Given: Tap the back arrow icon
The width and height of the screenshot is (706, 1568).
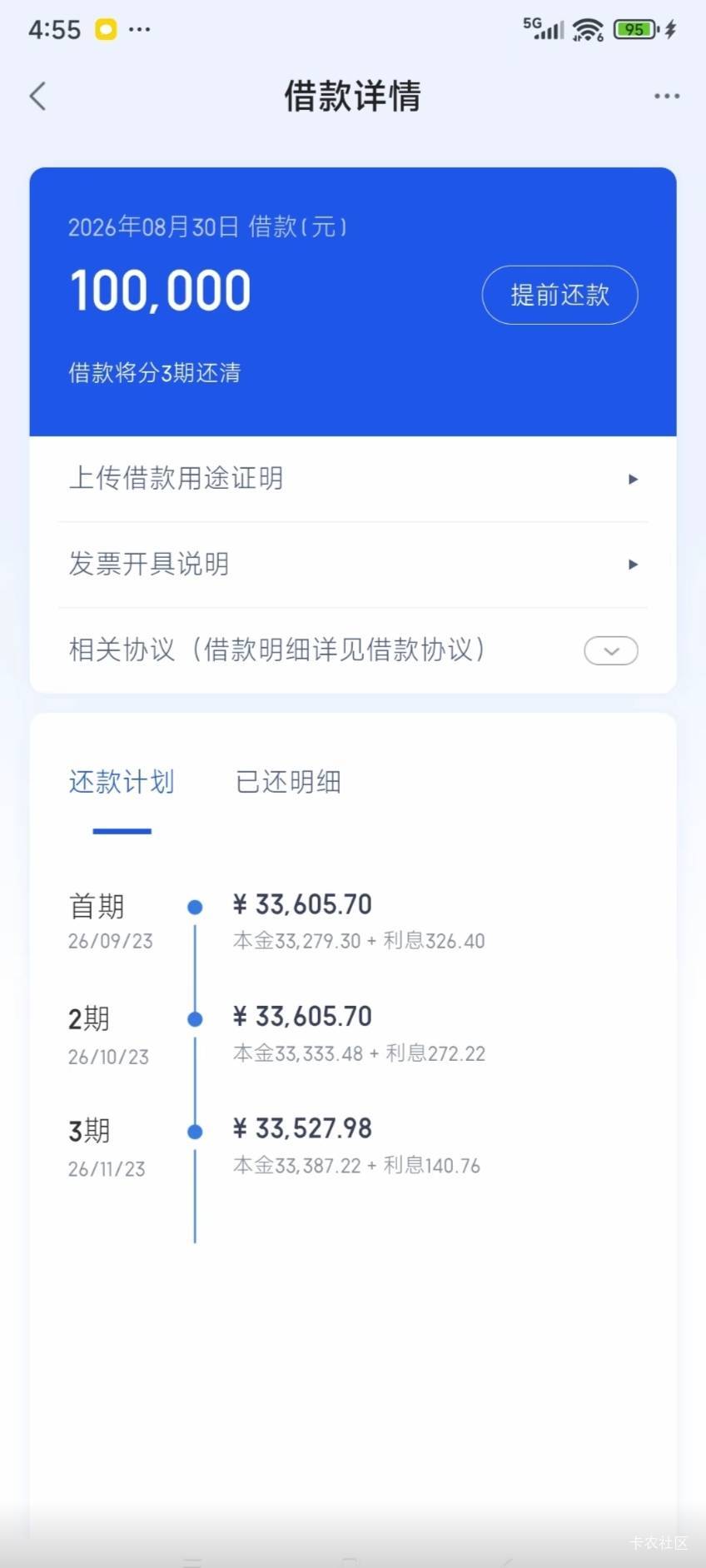Looking at the screenshot, I should pyautogui.click(x=38, y=97).
